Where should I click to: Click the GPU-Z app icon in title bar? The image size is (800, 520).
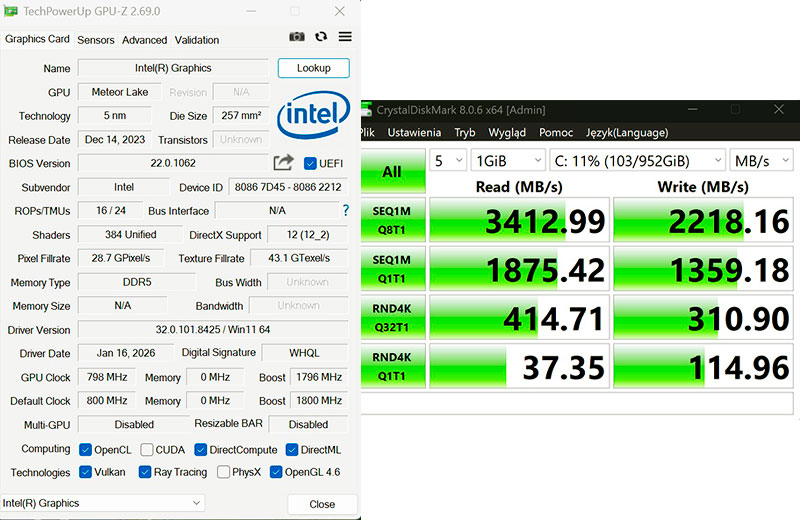tap(10, 11)
